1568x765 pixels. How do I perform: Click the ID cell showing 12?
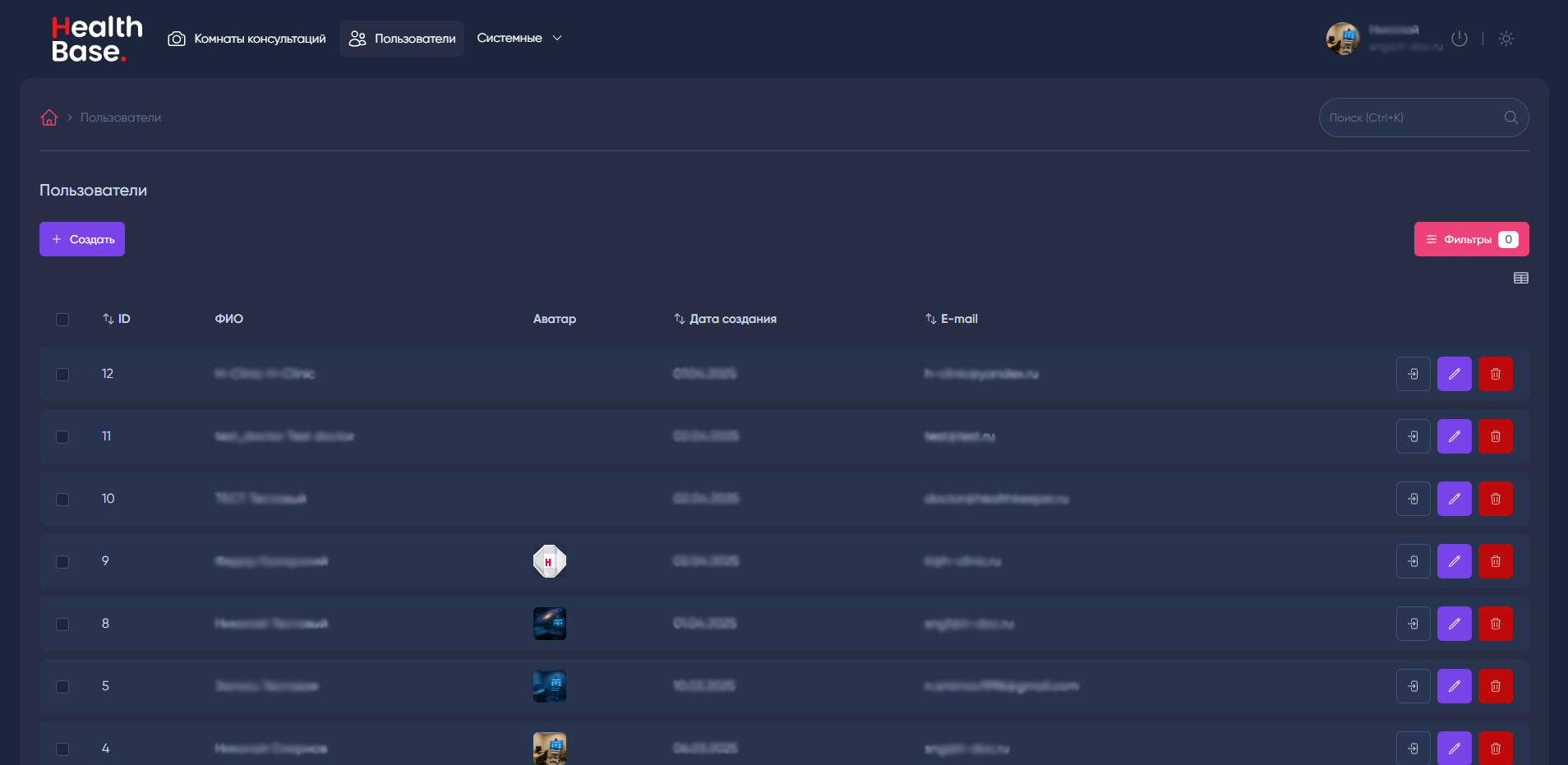[x=108, y=374]
